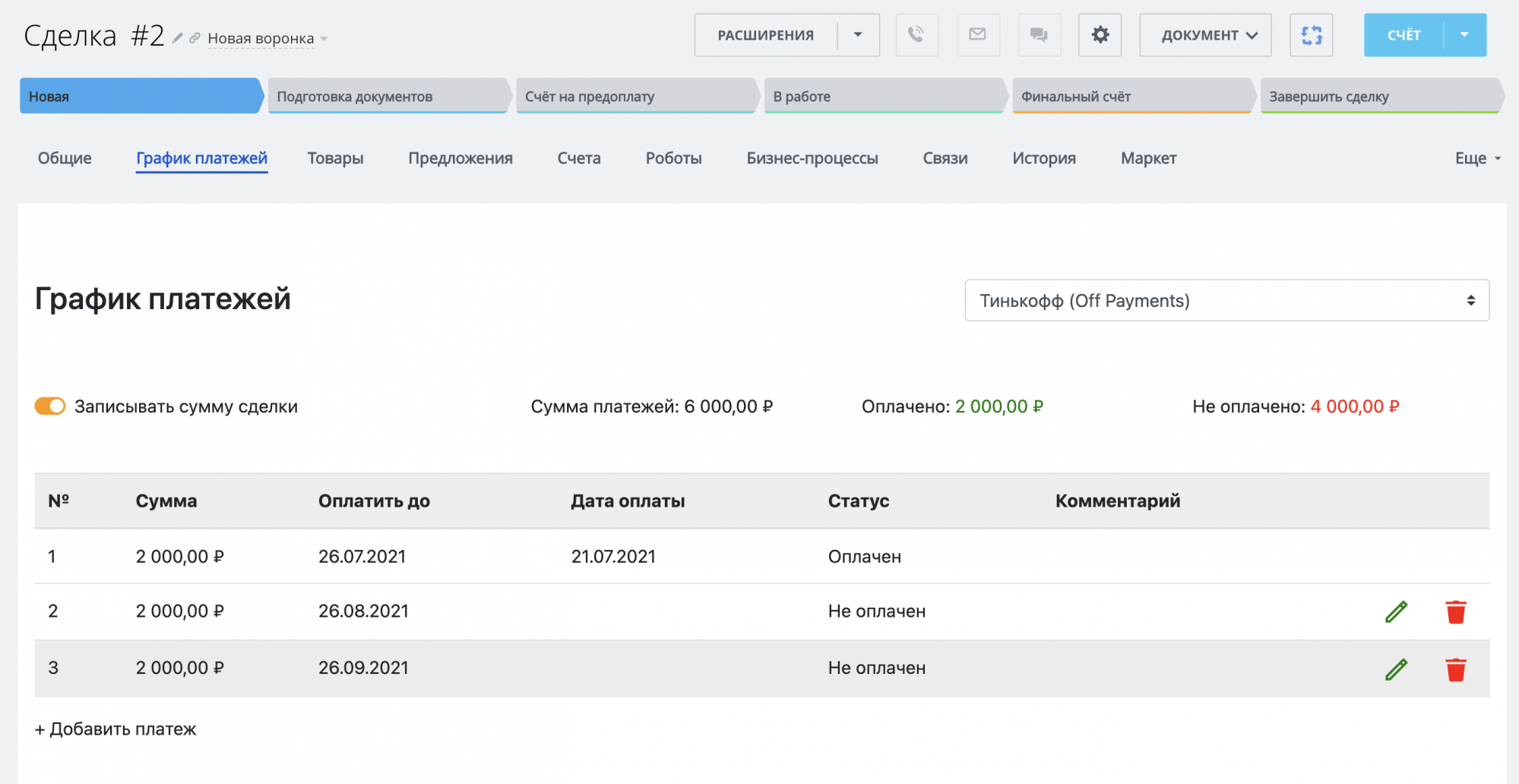This screenshot has height=784, width=1519.
Task: Open the chat messages icon
Action: pyautogui.click(x=1039, y=34)
